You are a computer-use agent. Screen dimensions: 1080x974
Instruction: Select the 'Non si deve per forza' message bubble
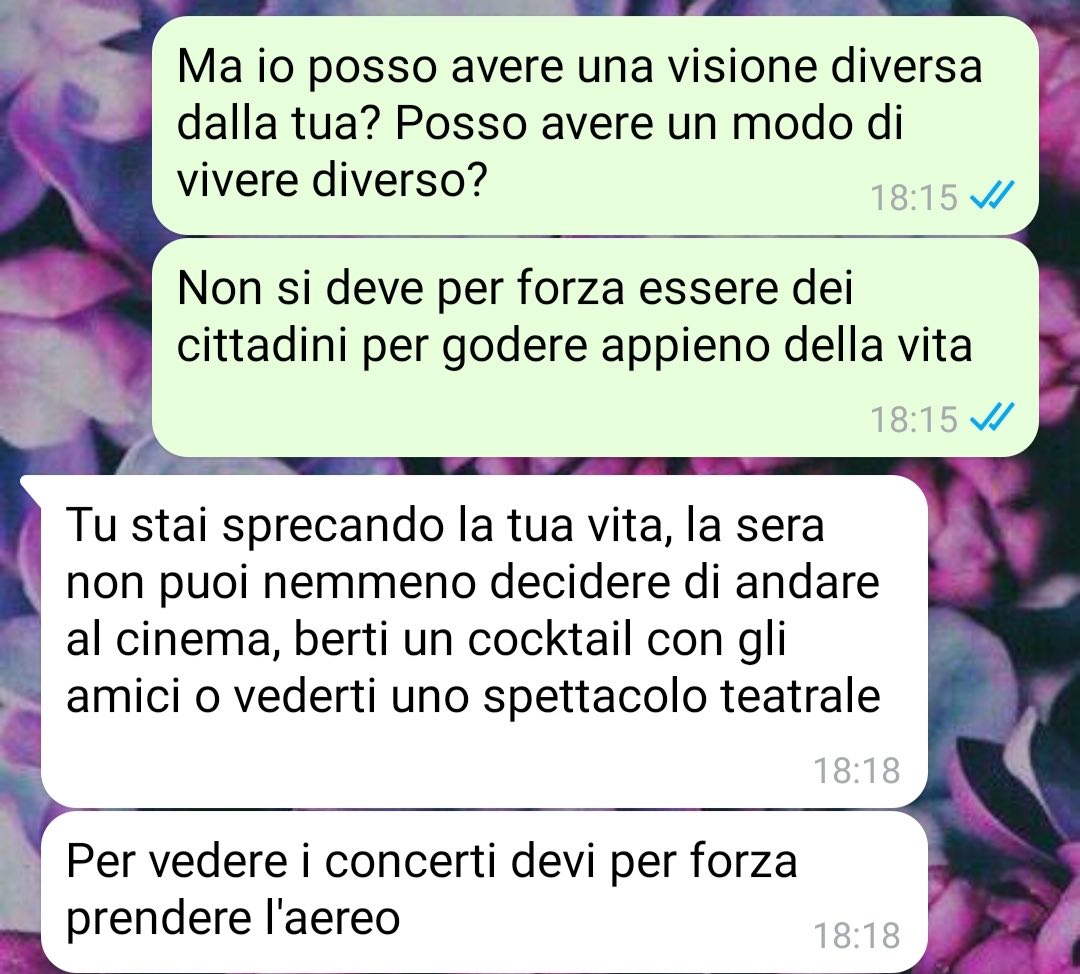[595, 347]
